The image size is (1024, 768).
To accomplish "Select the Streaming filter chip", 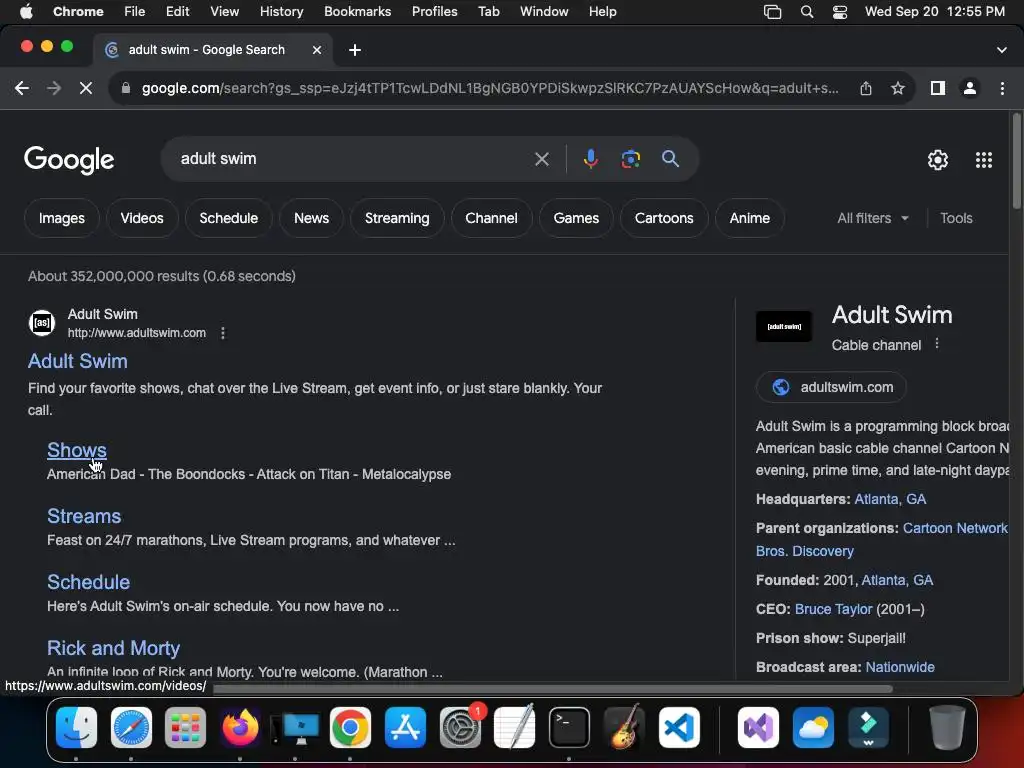I will pos(397,218).
